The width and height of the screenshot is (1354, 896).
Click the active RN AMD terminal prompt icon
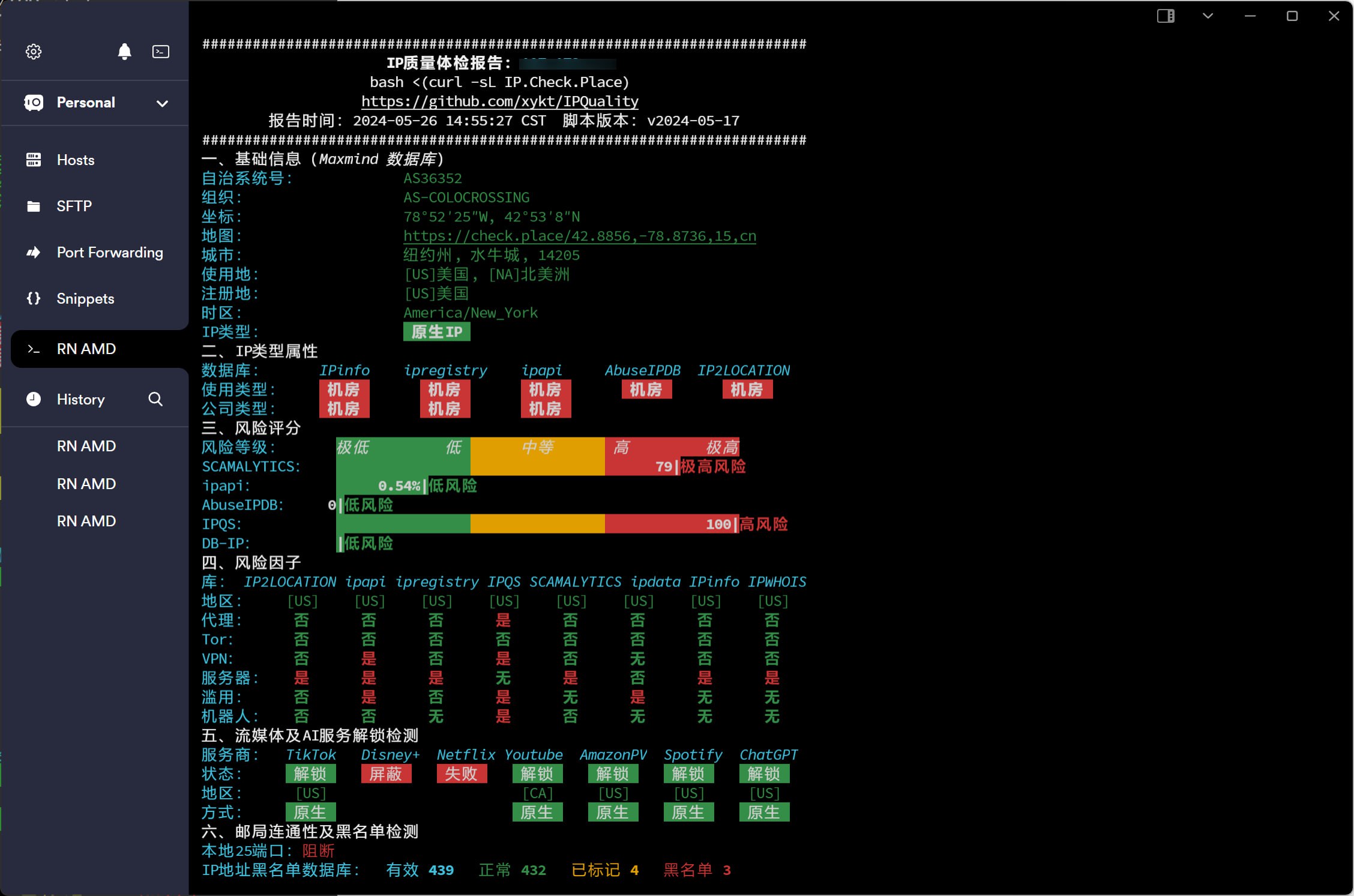tap(34, 349)
